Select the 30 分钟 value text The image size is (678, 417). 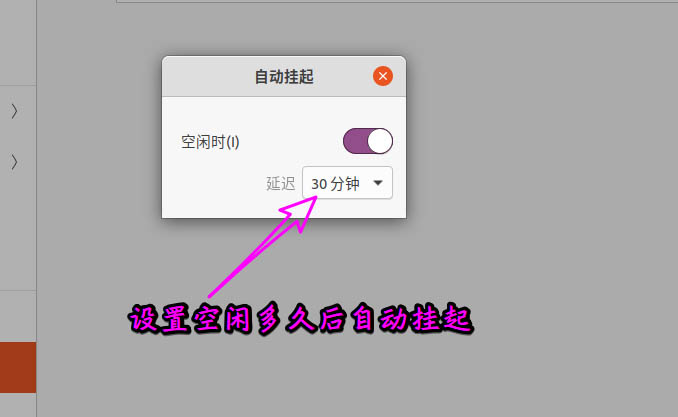pyautogui.click(x=335, y=183)
